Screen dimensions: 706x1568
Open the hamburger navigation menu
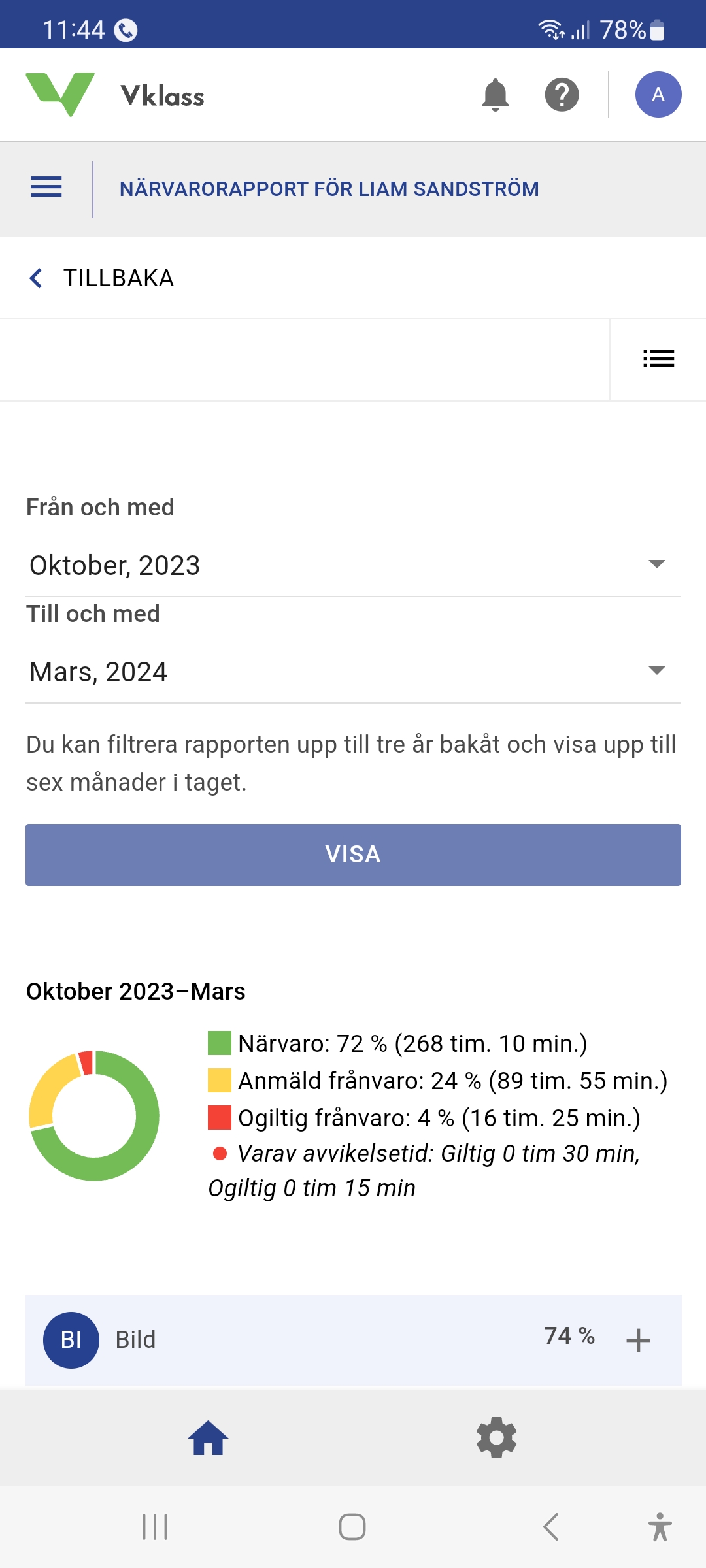pos(46,188)
